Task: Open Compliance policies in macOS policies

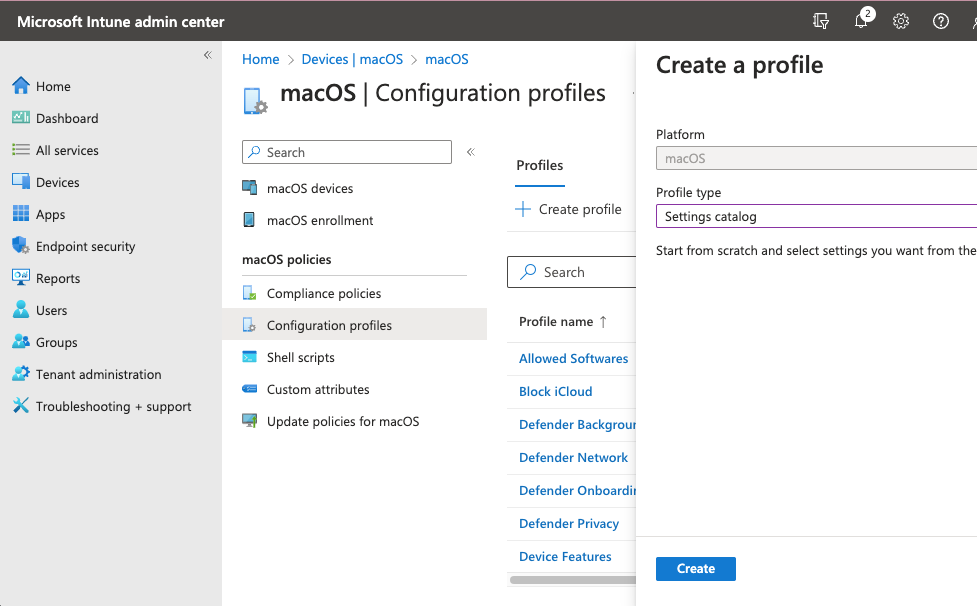Action: [x=323, y=293]
